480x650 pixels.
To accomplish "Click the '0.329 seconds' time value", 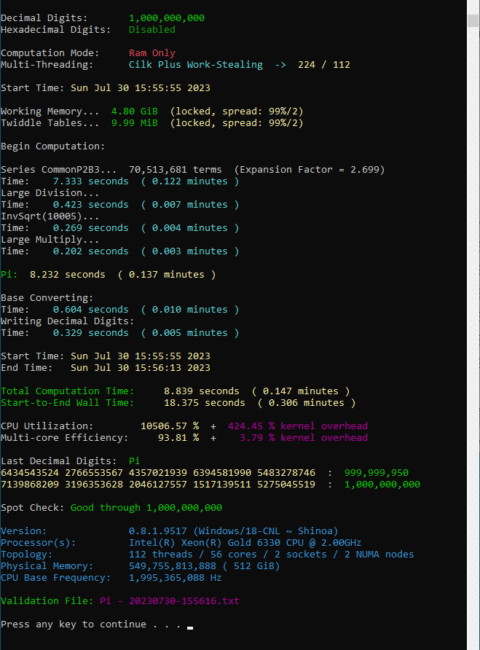I will pos(91,333).
